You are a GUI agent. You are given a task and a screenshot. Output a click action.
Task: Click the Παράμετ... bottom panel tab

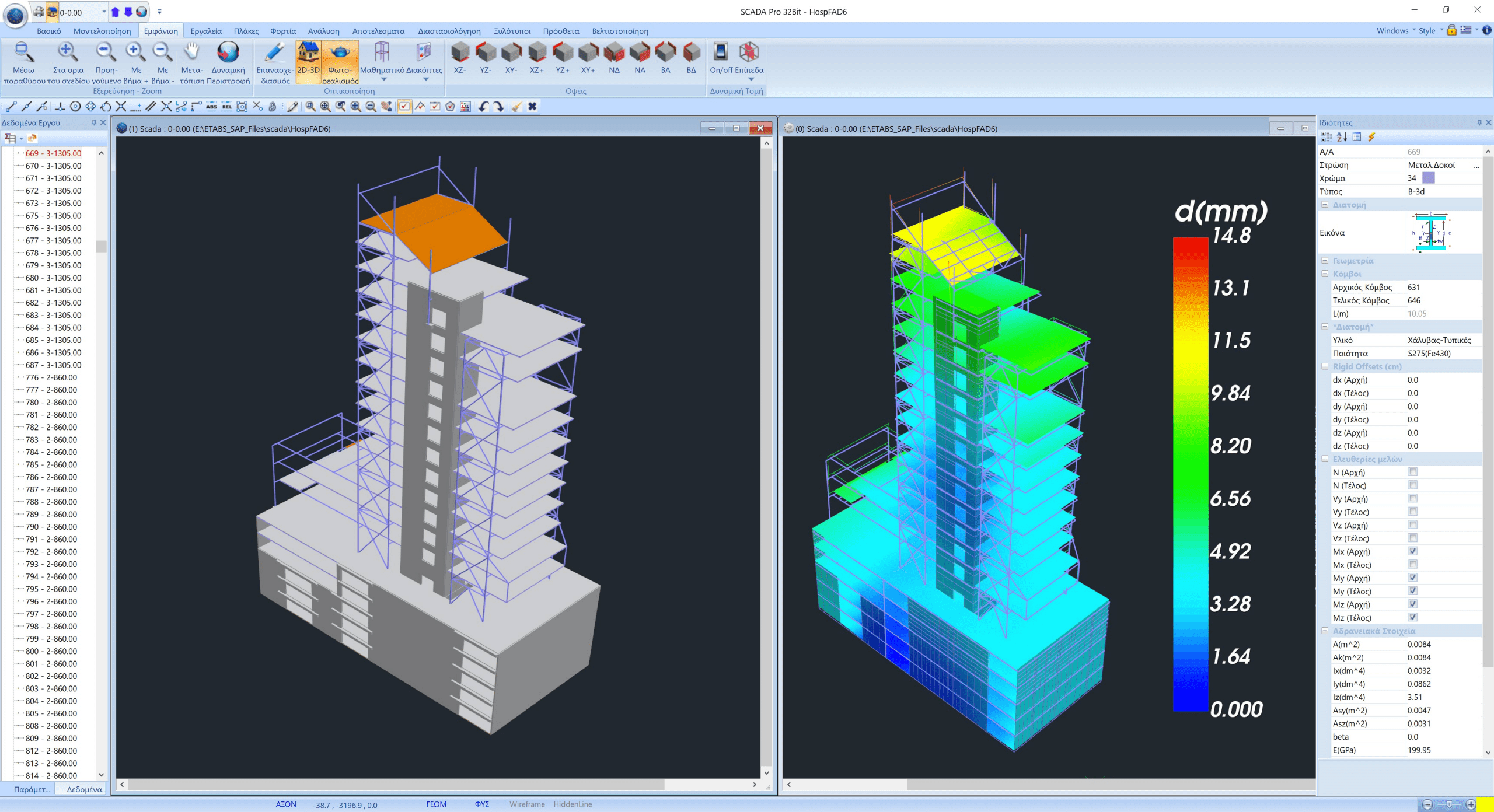pos(32,789)
